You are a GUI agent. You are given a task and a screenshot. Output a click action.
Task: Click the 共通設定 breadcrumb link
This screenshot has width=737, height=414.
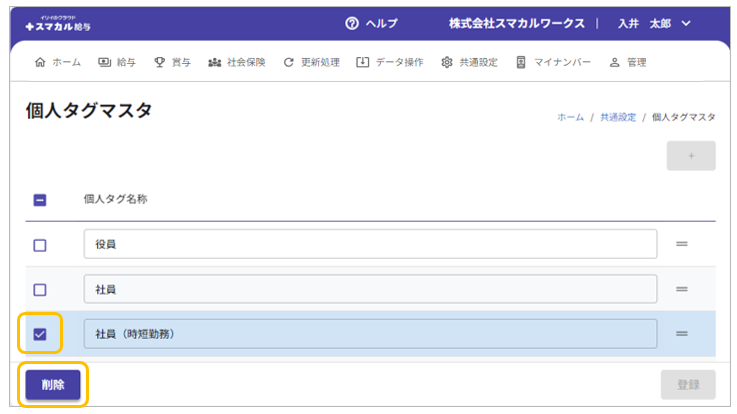pos(617,117)
